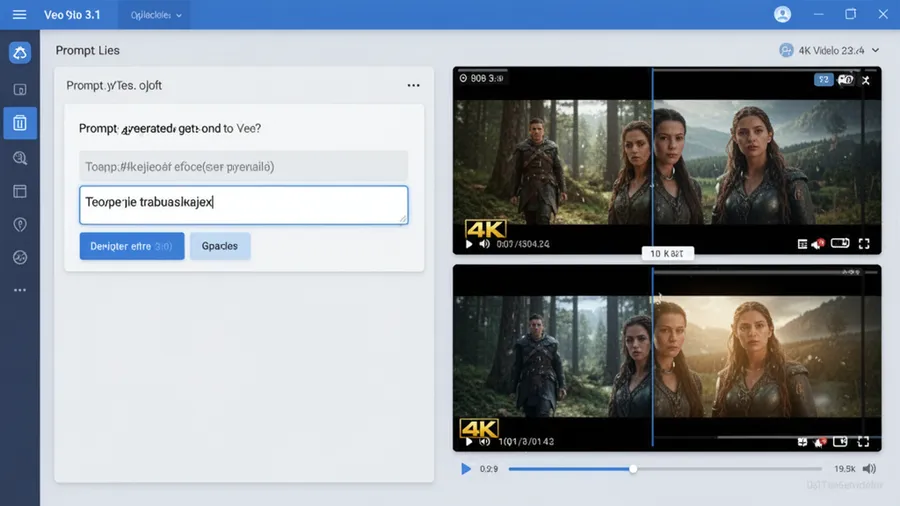Viewport: 900px width, 506px height.
Task: Focus the Teorpejie trabuaslkajex text box
Action: tap(243, 205)
